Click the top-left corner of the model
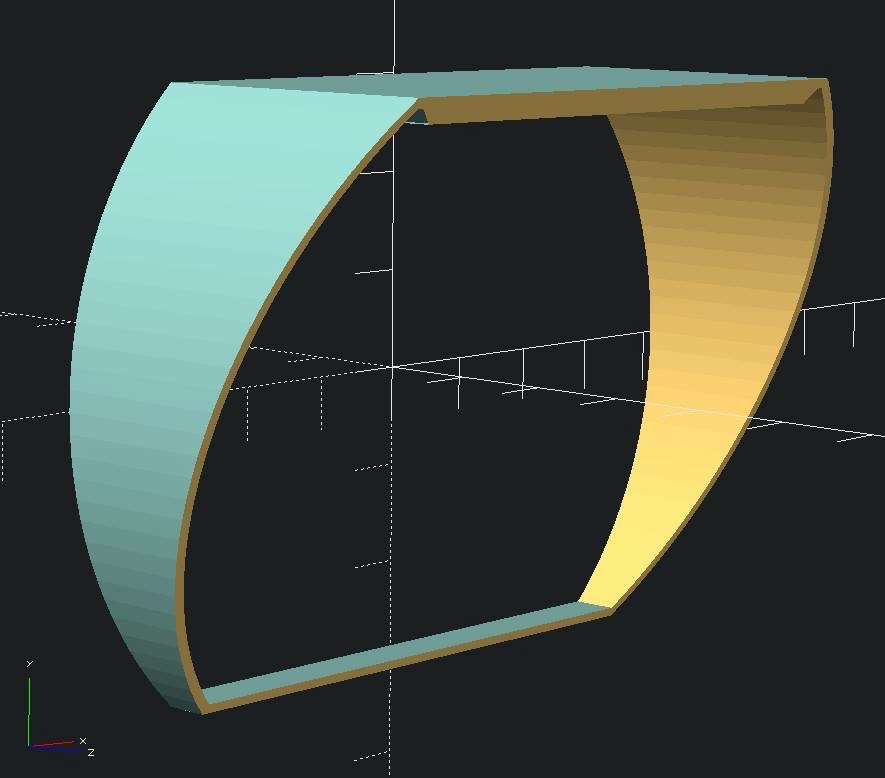 (173, 85)
